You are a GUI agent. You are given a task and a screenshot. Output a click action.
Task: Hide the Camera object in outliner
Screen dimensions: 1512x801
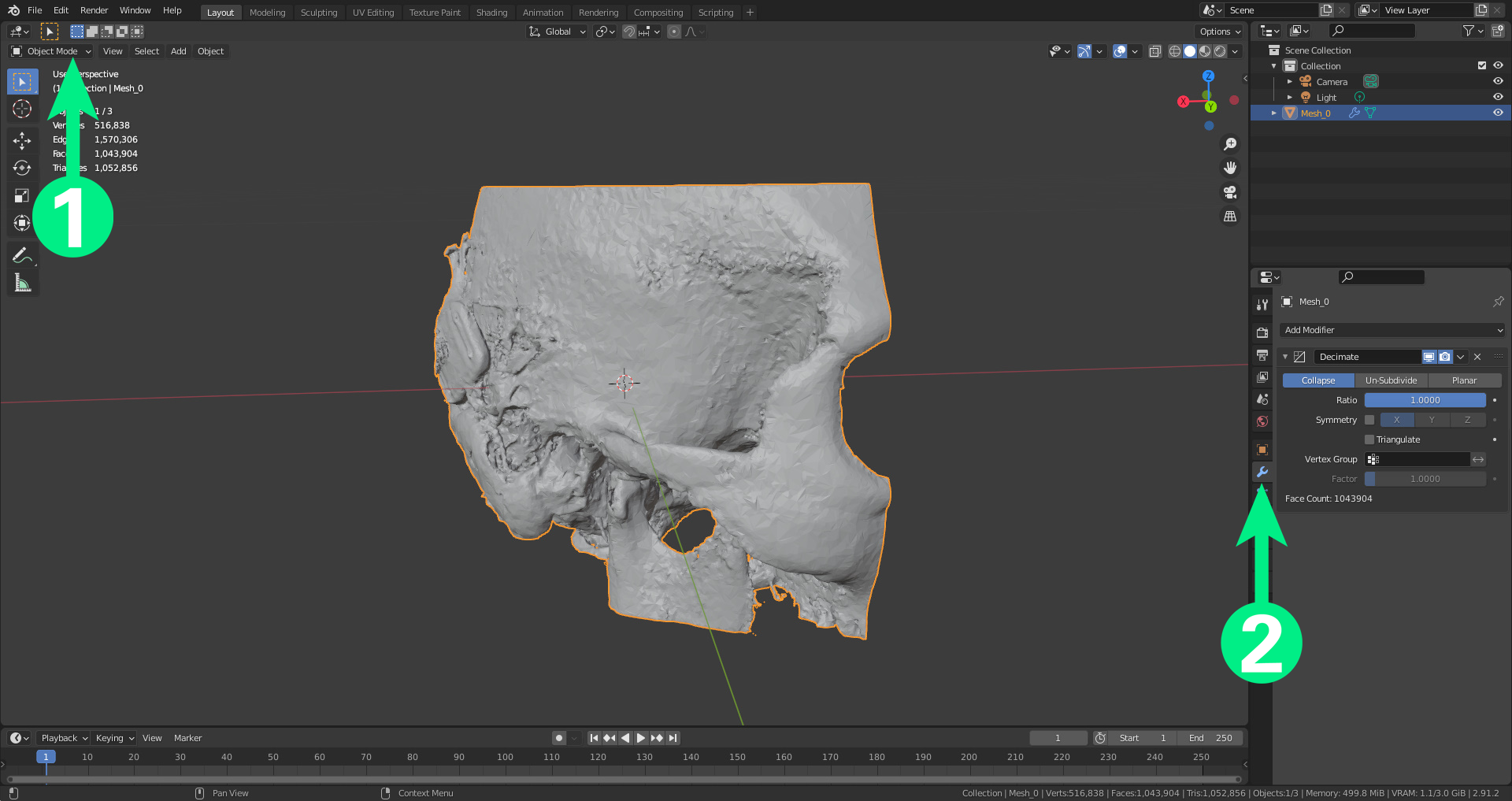(x=1498, y=81)
